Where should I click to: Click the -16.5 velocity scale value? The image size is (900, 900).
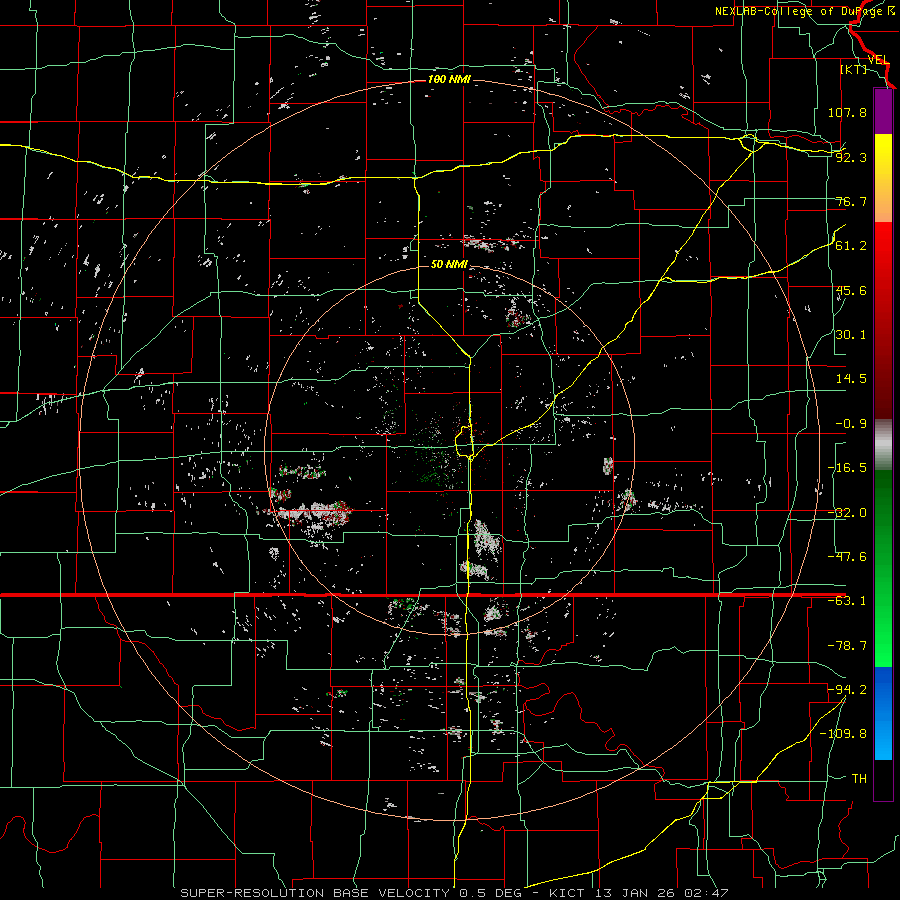click(847, 468)
